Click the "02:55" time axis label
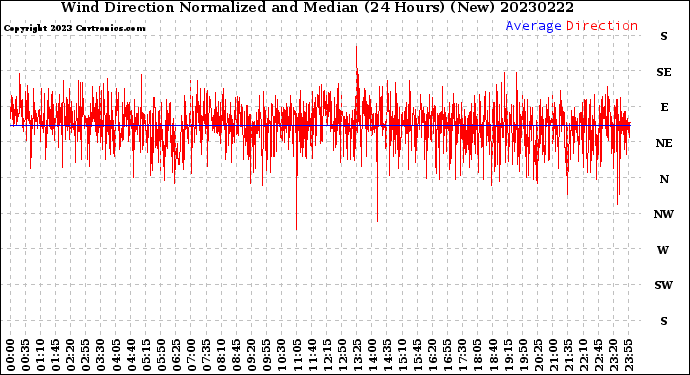The image size is (690, 375). [86, 355]
